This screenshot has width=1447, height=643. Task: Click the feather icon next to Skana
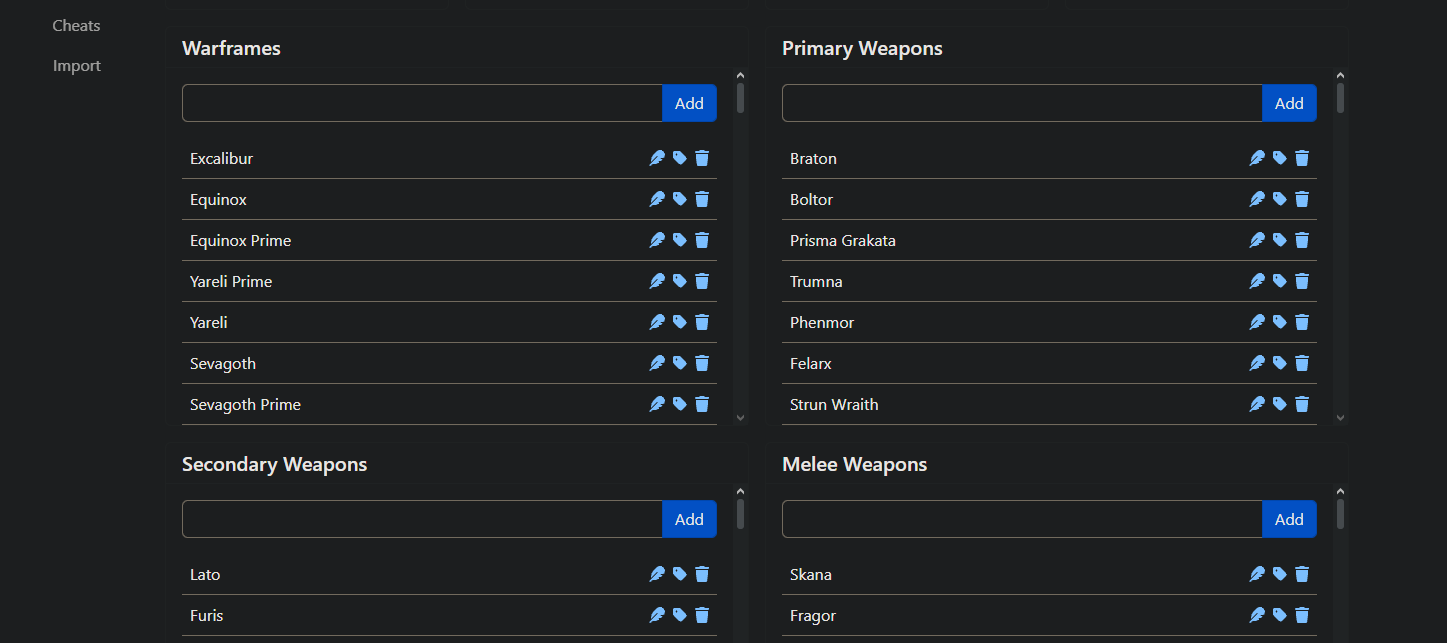click(x=1257, y=574)
